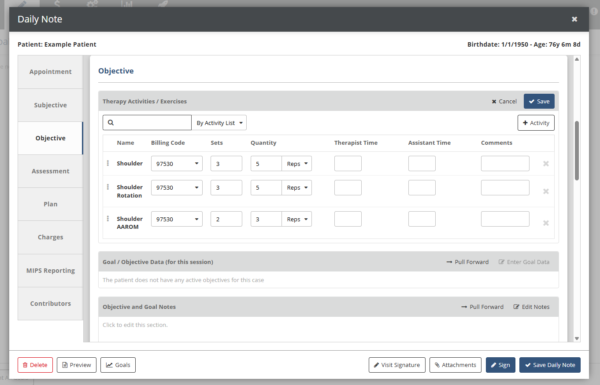Click scrollbar up arrow

coord(577,59)
